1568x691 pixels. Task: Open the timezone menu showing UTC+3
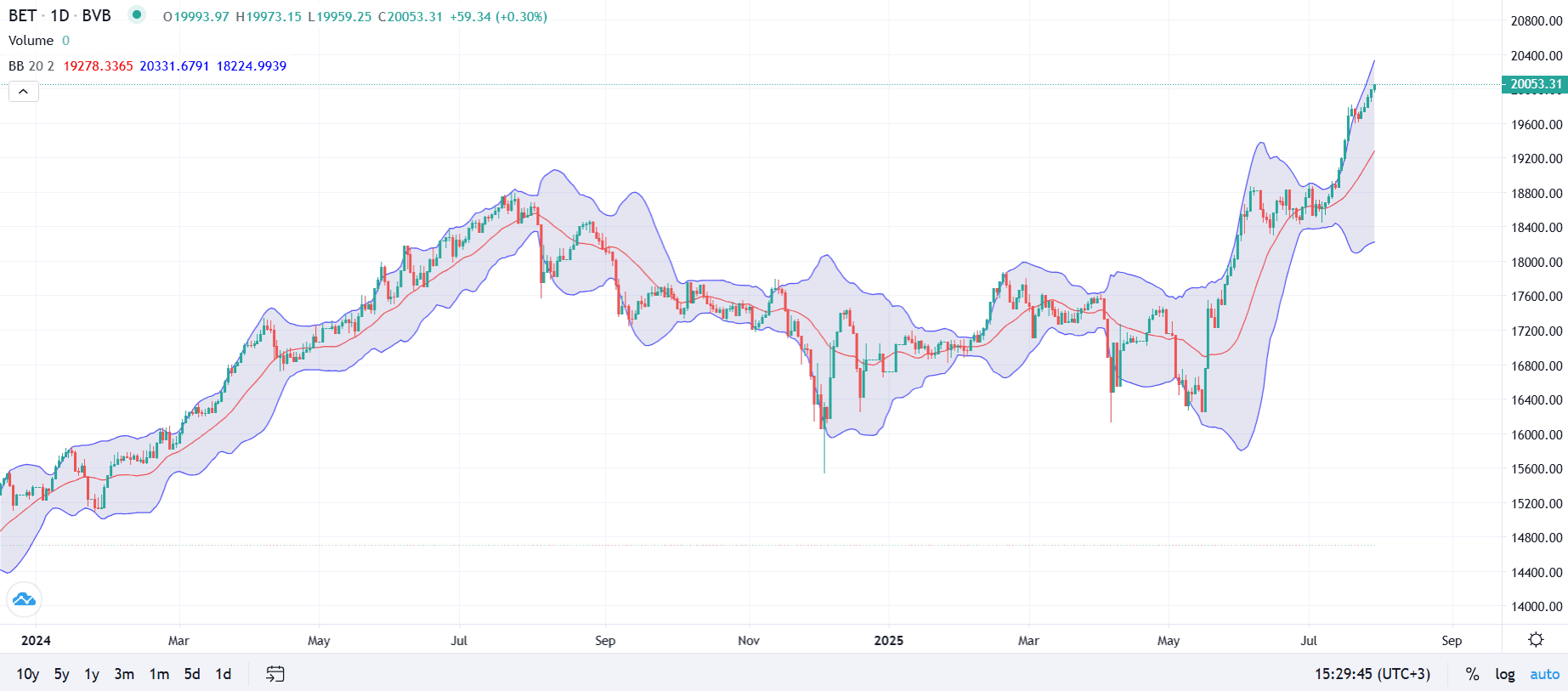tap(1372, 674)
